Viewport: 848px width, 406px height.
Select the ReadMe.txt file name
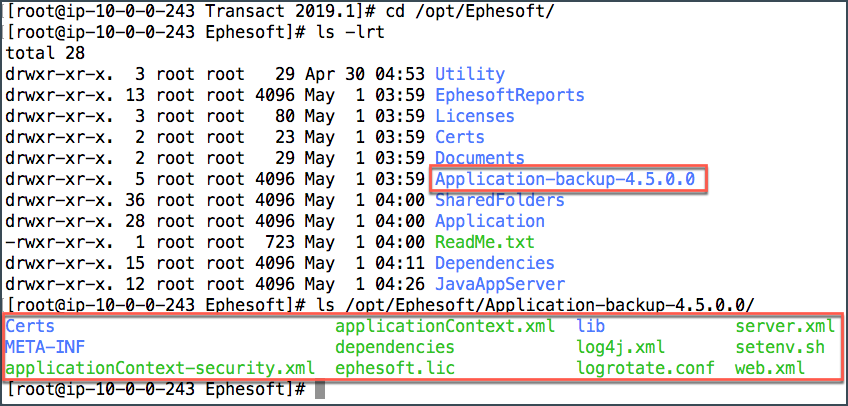coord(485,242)
